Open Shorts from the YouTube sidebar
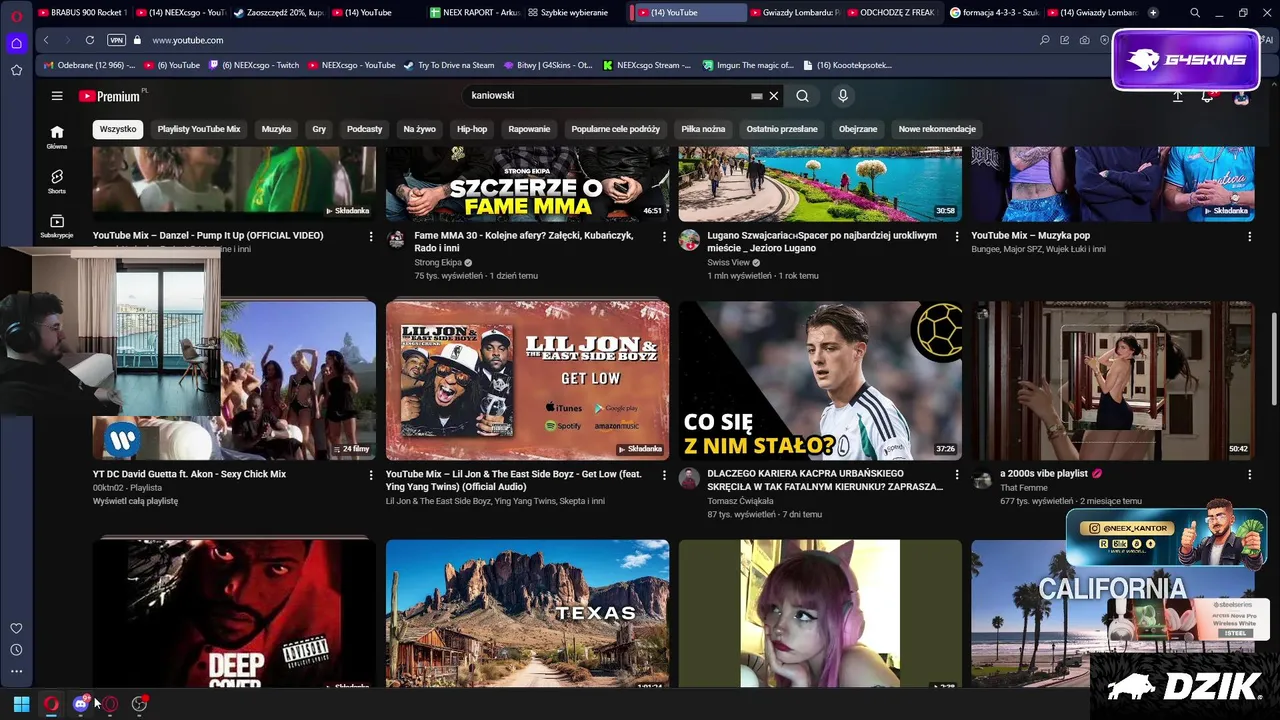Screen dimensions: 1280x720 57,181
